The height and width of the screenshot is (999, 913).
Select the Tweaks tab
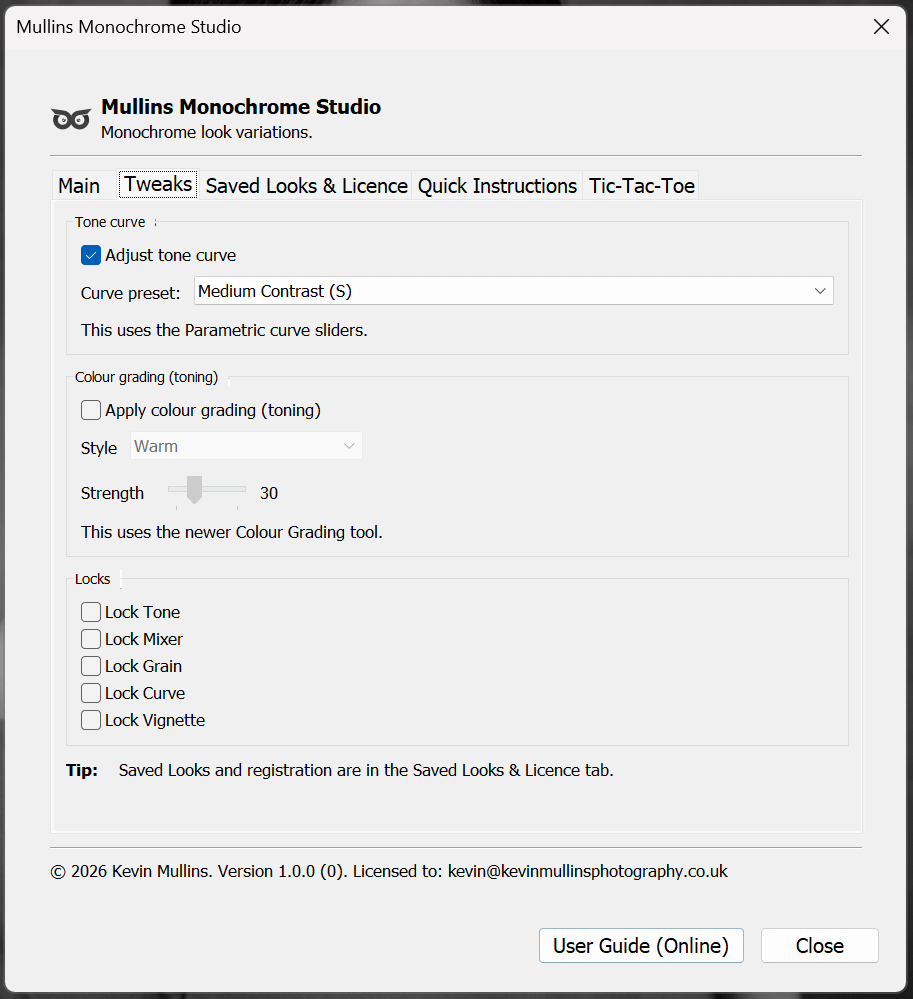click(x=157, y=183)
